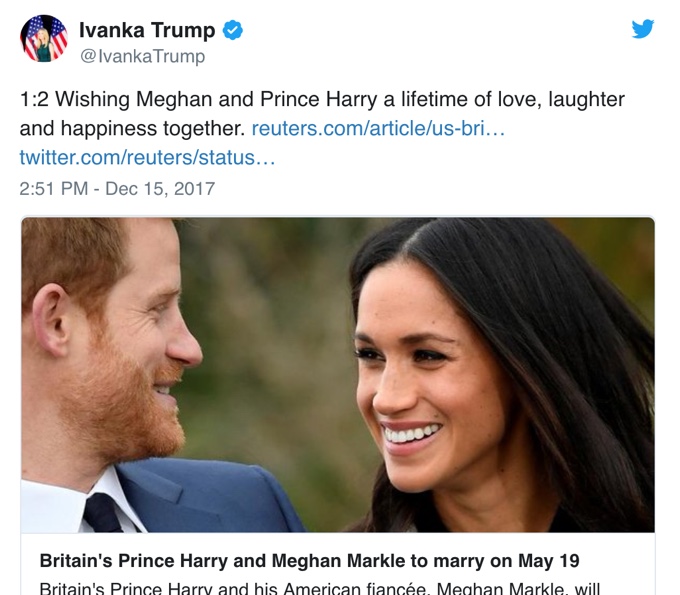Click the blue verified badge
Viewport: 680px width, 595px height.
tap(232, 30)
